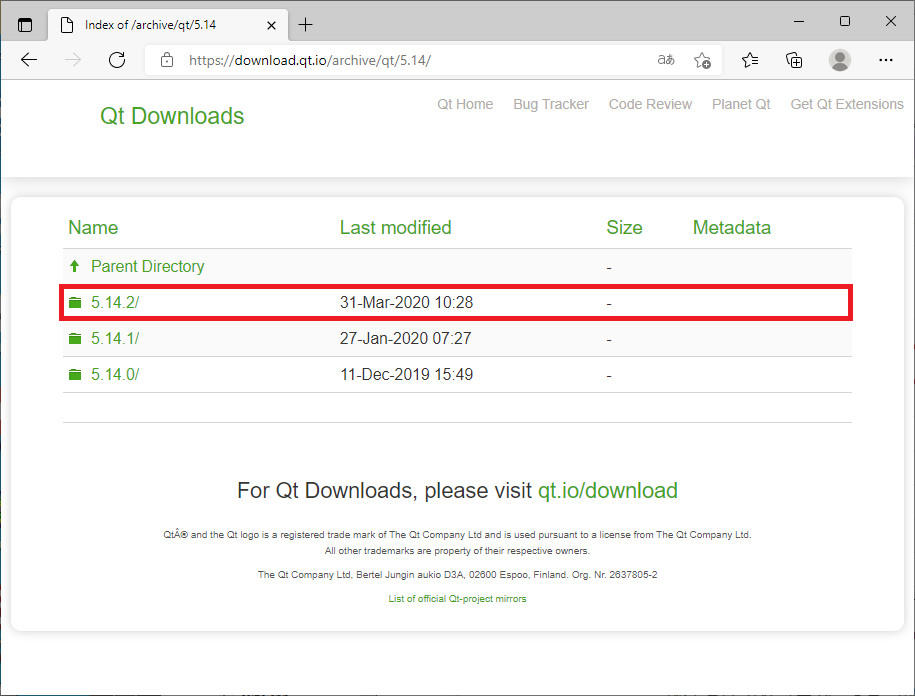Screen dimensions: 915x696
Task: Open the tab actions menu icon
Action: click(x=25, y=25)
